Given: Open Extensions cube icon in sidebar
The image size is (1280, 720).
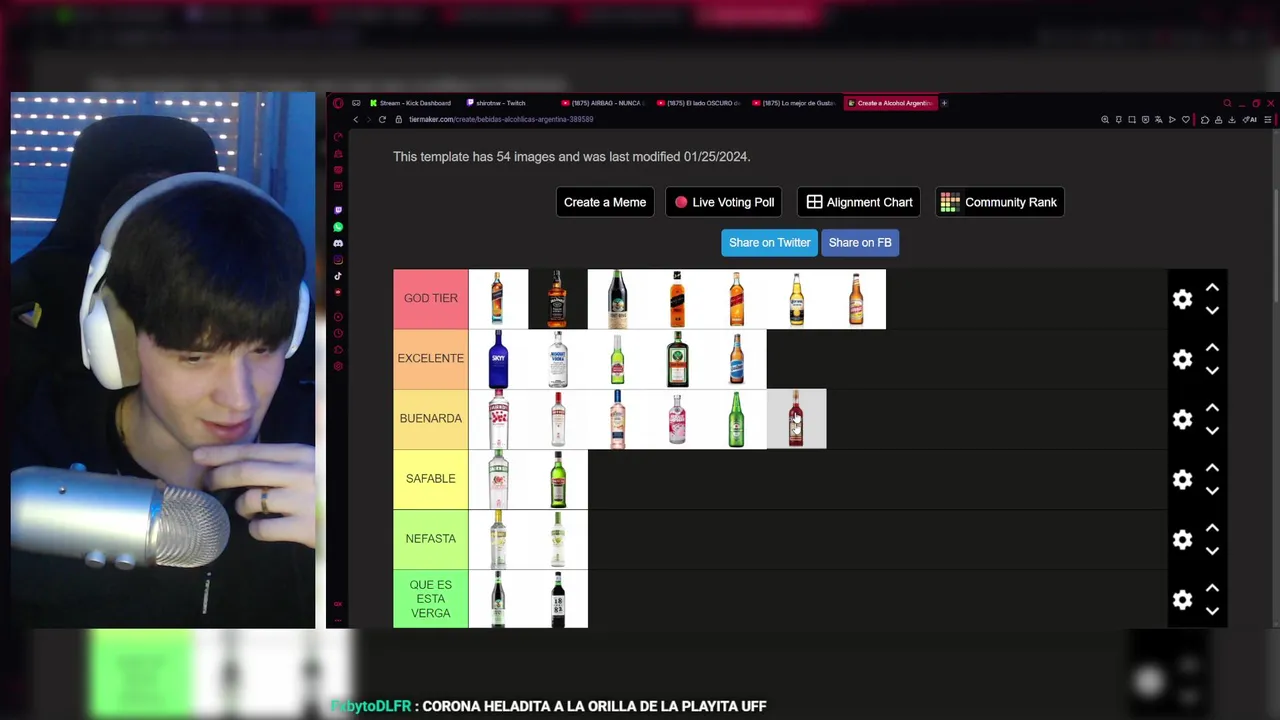Looking at the screenshot, I should 338,350.
